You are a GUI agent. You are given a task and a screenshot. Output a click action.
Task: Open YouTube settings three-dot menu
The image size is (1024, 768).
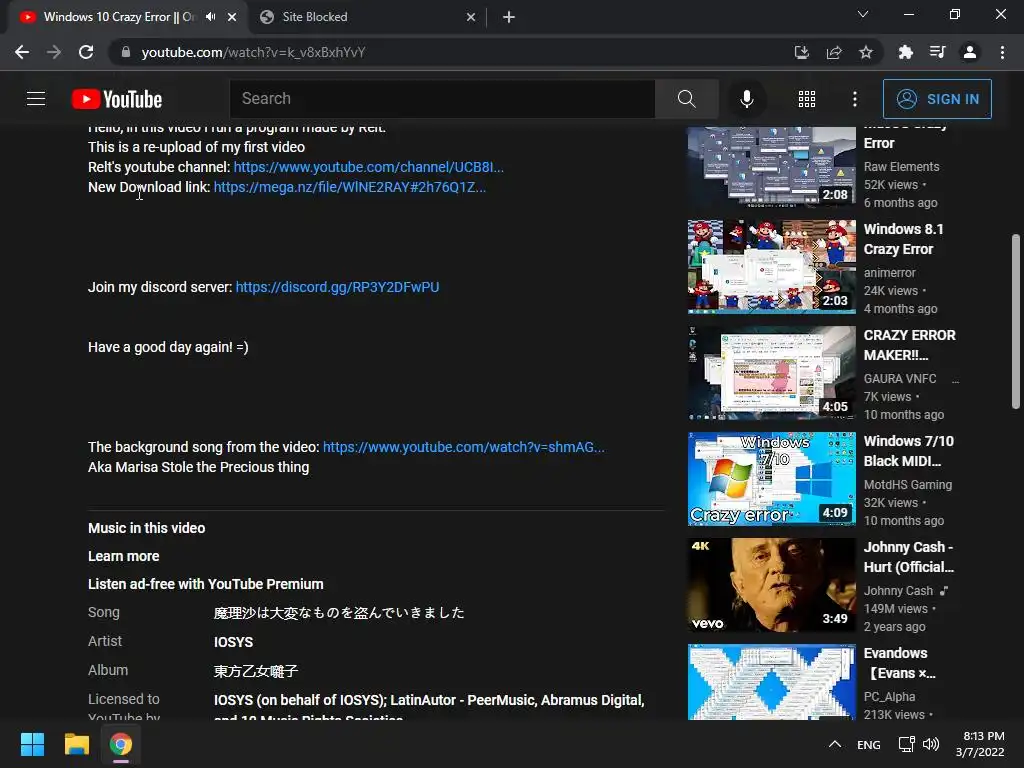pyautogui.click(x=855, y=99)
